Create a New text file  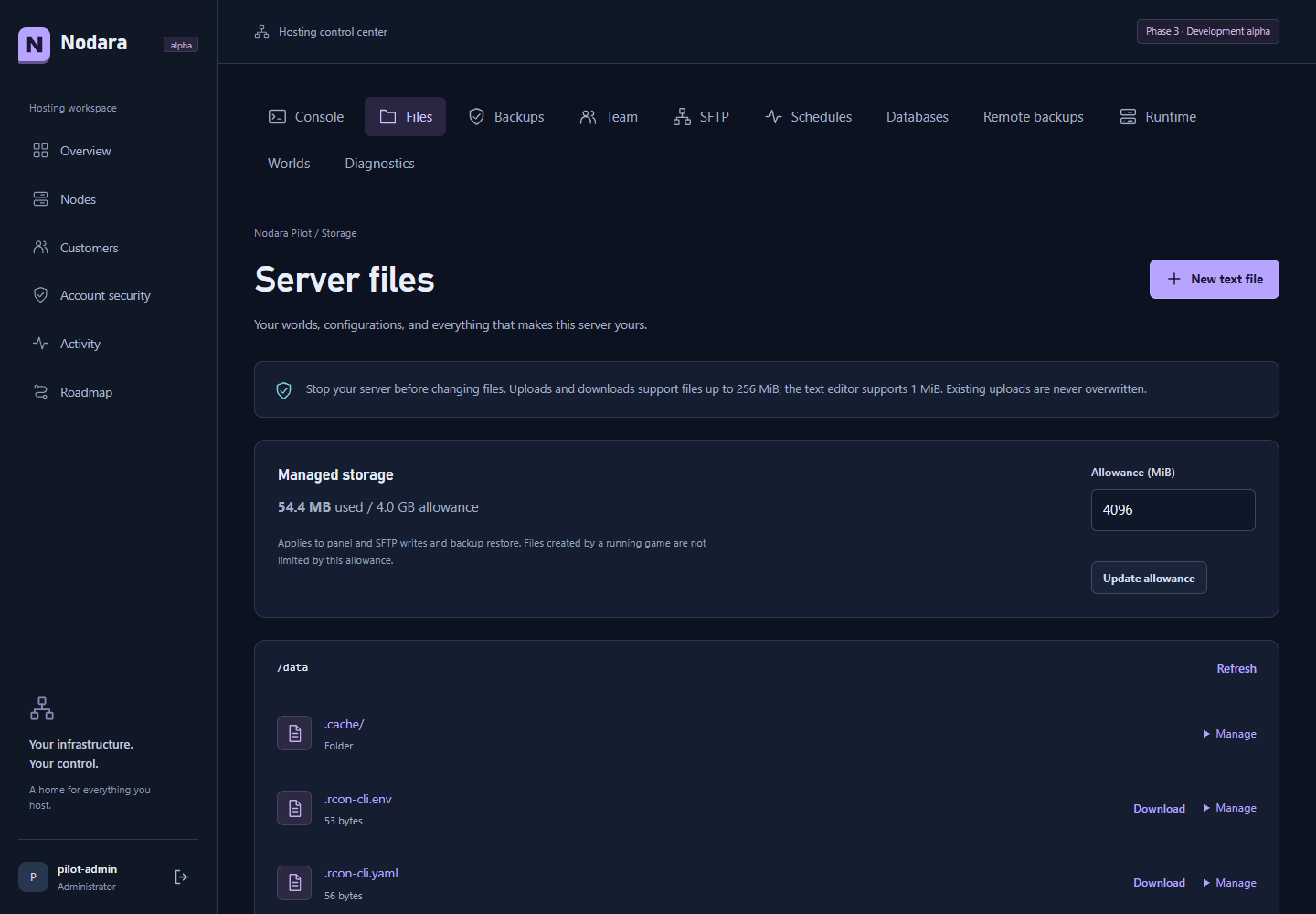pyautogui.click(x=1214, y=279)
